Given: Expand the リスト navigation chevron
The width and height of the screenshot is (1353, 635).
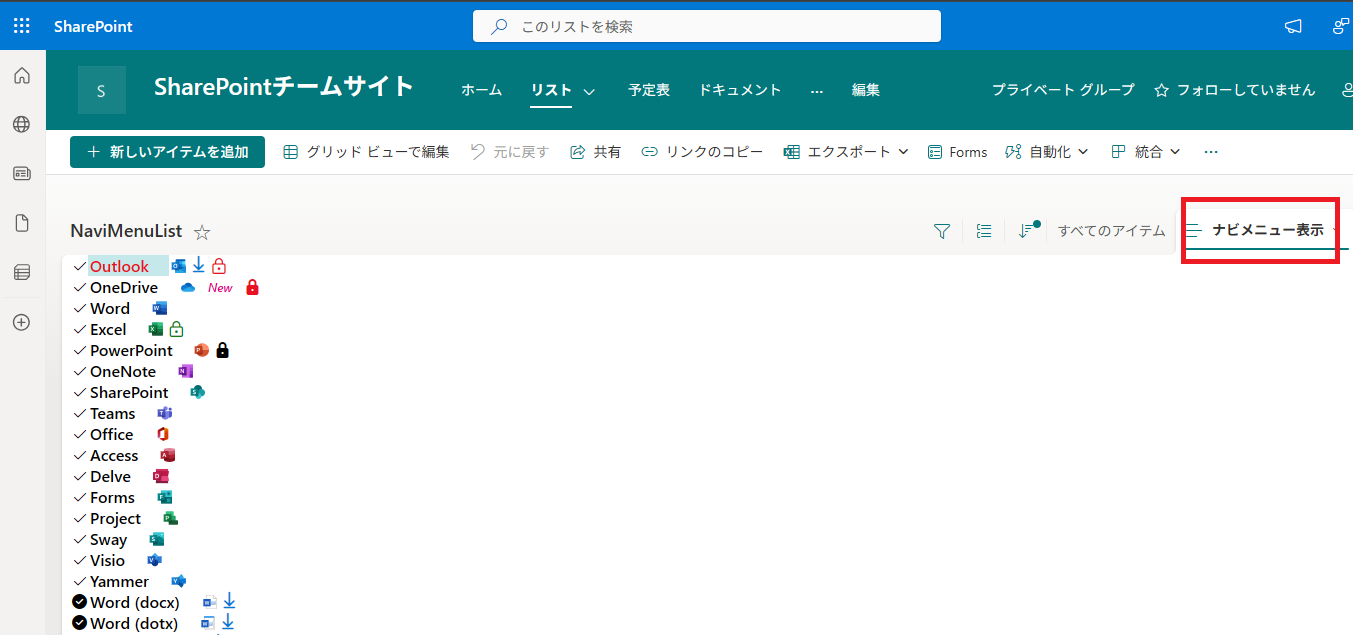Looking at the screenshot, I should pyautogui.click(x=589, y=91).
